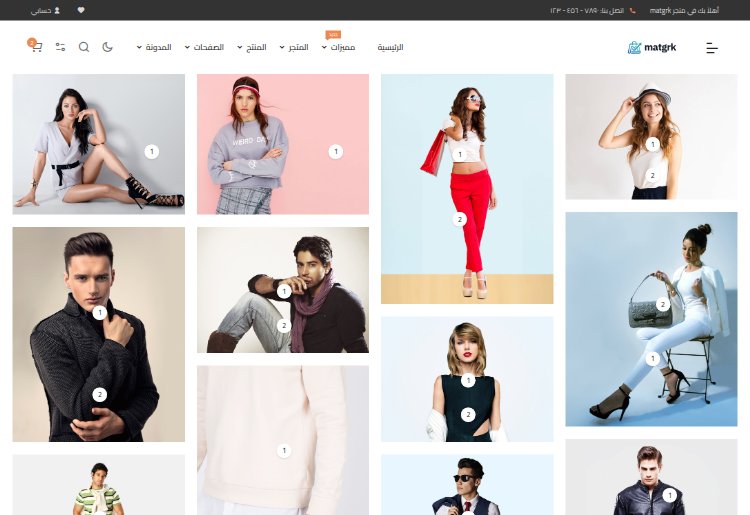The image size is (750, 515).
Task: Click the matgrk logo
Action: pos(652,47)
